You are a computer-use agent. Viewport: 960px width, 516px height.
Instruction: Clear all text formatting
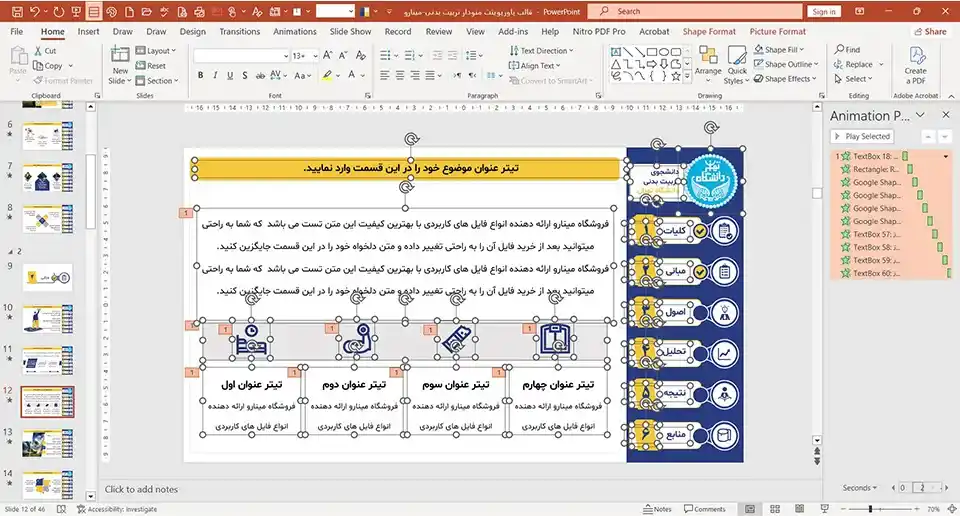click(x=361, y=56)
